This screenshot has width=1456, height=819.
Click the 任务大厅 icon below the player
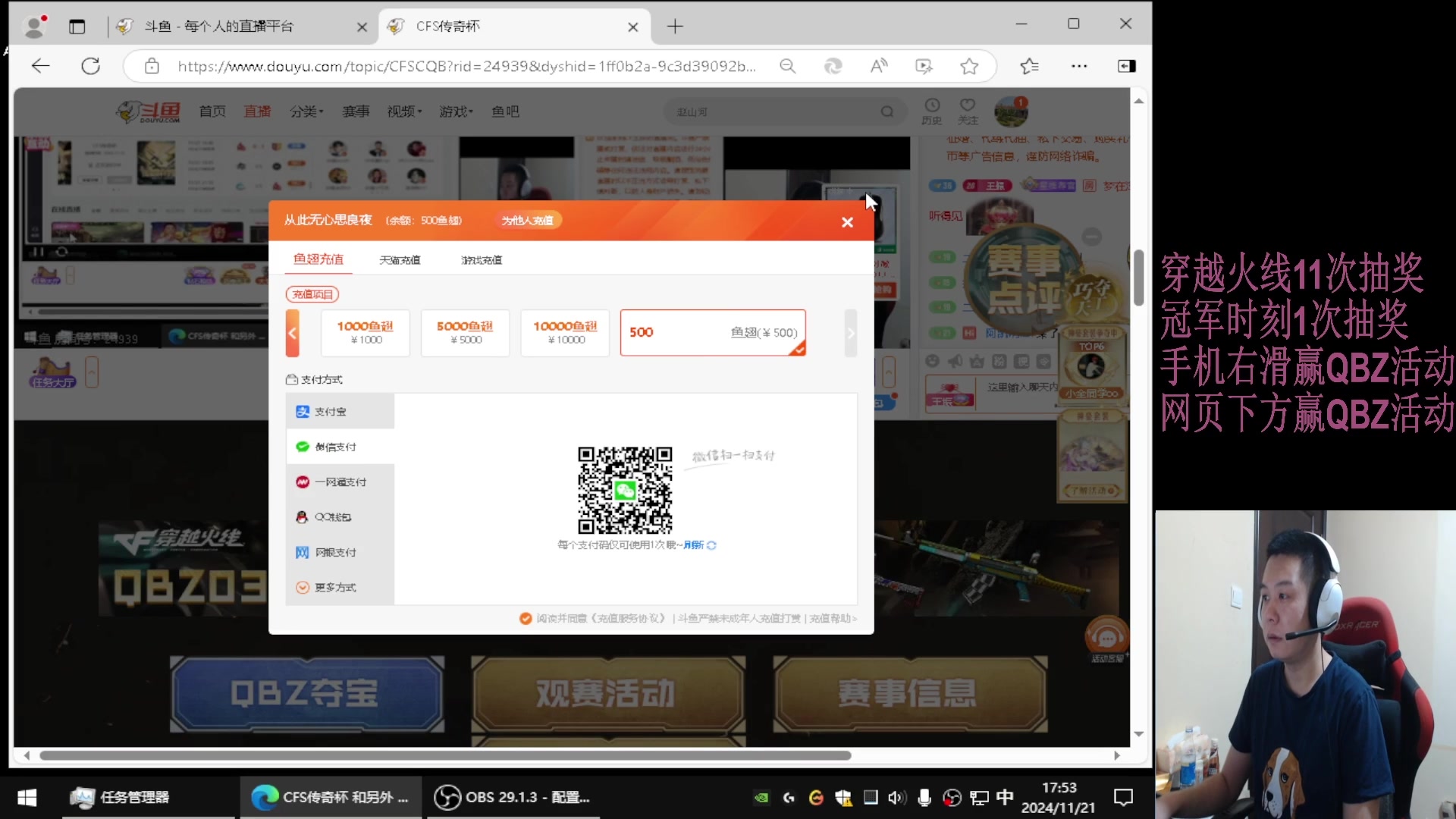pyautogui.click(x=52, y=373)
